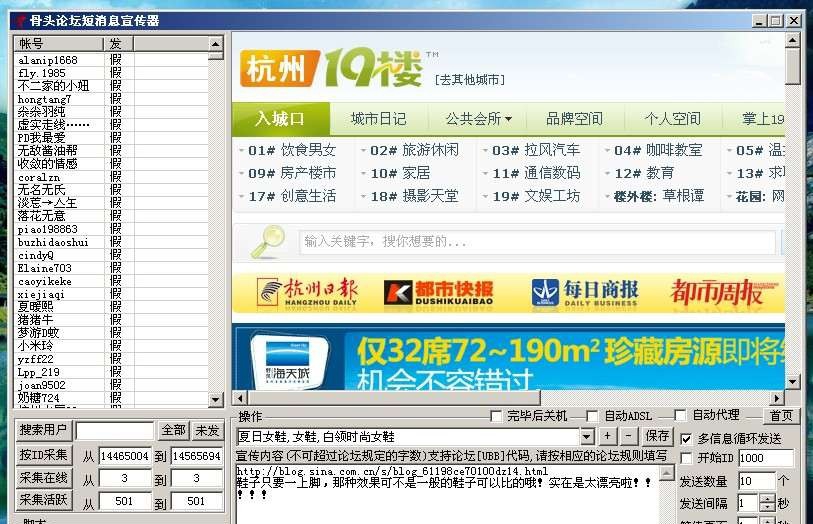Image resolution: width=813 pixels, height=524 pixels.
Task: Switch to 城市日记 tab
Action: pos(378,119)
